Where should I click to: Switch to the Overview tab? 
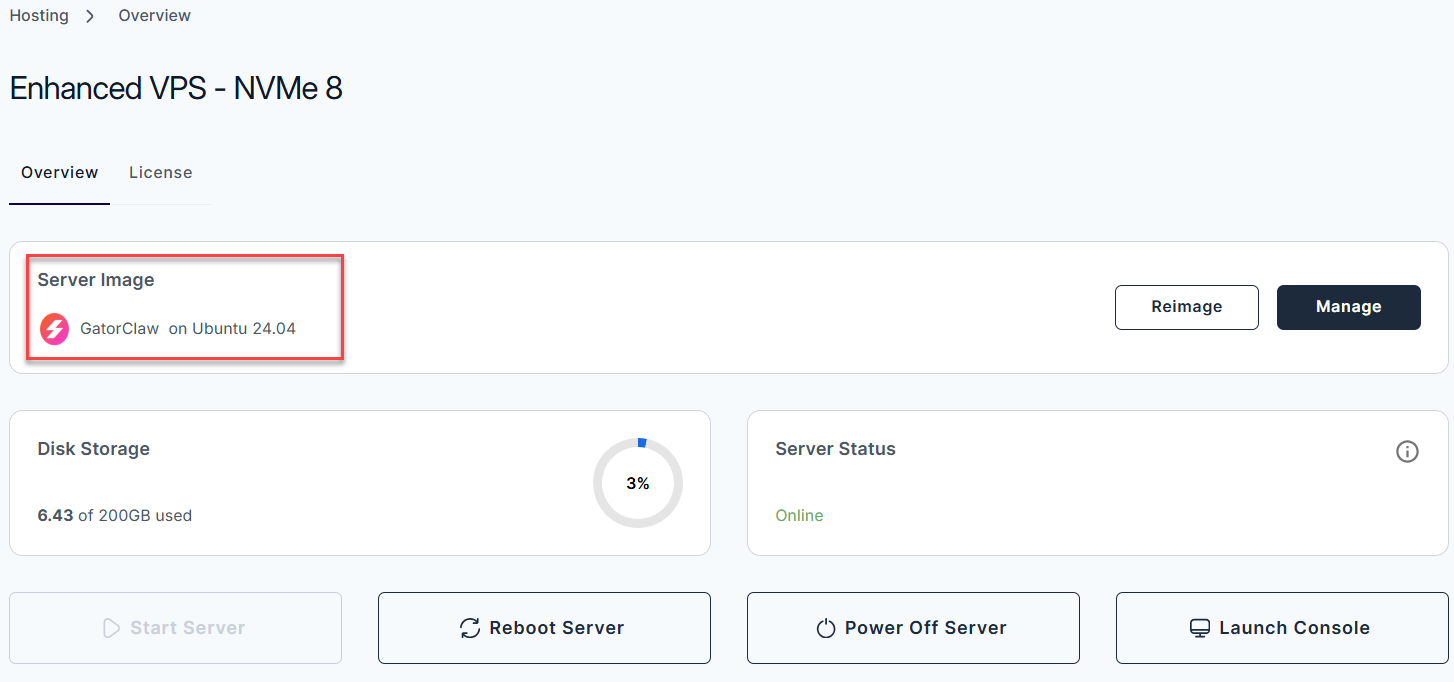(x=60, y=173)
